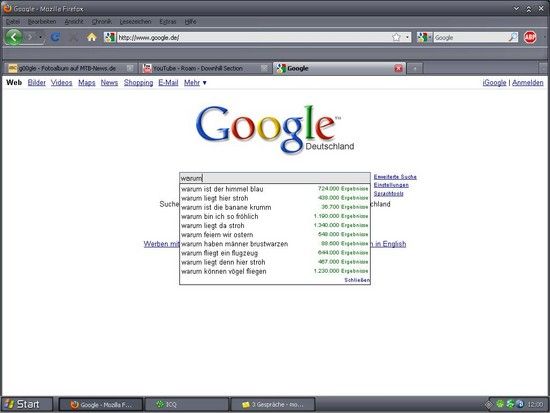Expand the Mehr dropdown

coord(195,82)
